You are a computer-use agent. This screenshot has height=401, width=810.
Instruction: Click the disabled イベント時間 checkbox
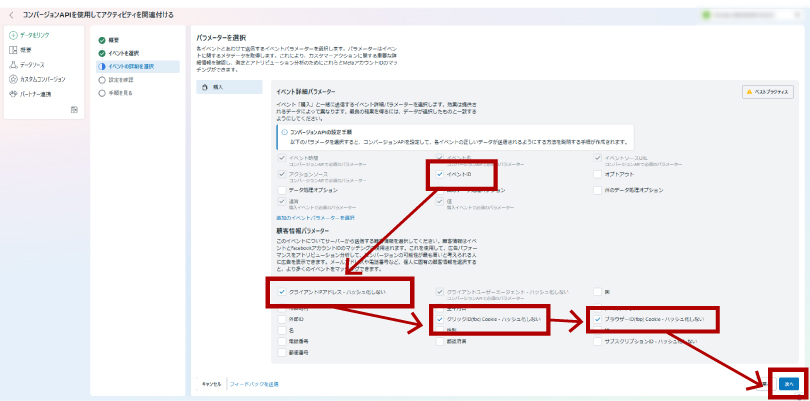pos(282,158)
